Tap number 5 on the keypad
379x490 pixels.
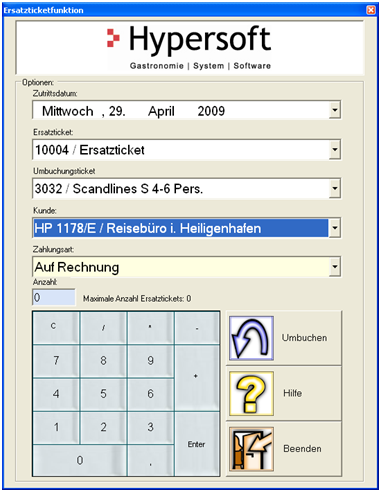coord(103,394)
